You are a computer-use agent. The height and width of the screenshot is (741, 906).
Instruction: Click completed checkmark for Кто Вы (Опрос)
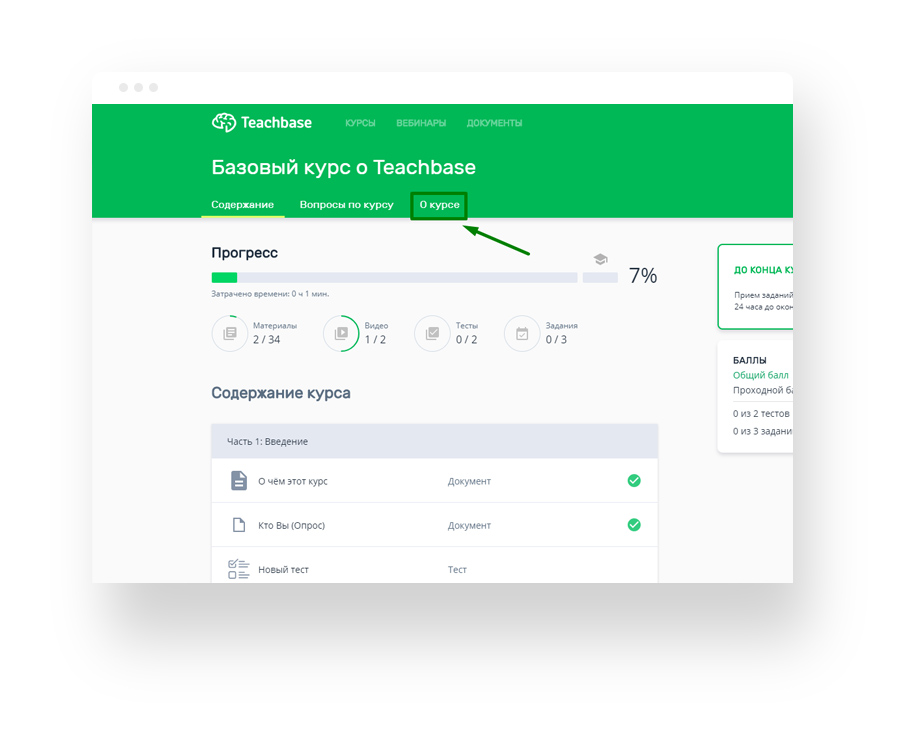click(634, 525)
